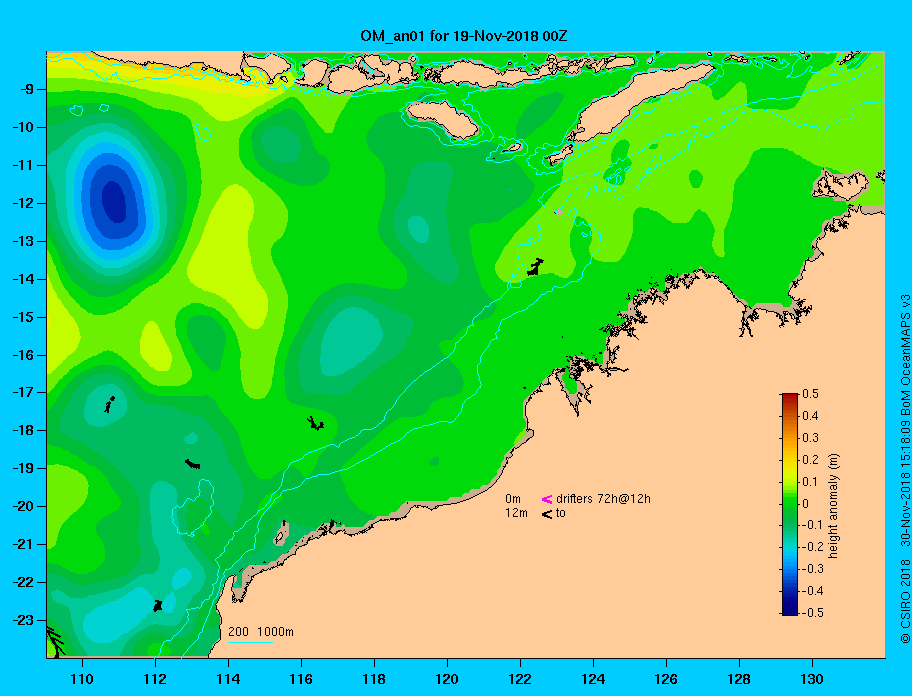Screen dimensions: 912x696
Task: Click the '116' longitude axis label
Action: (x=301, y=679)
